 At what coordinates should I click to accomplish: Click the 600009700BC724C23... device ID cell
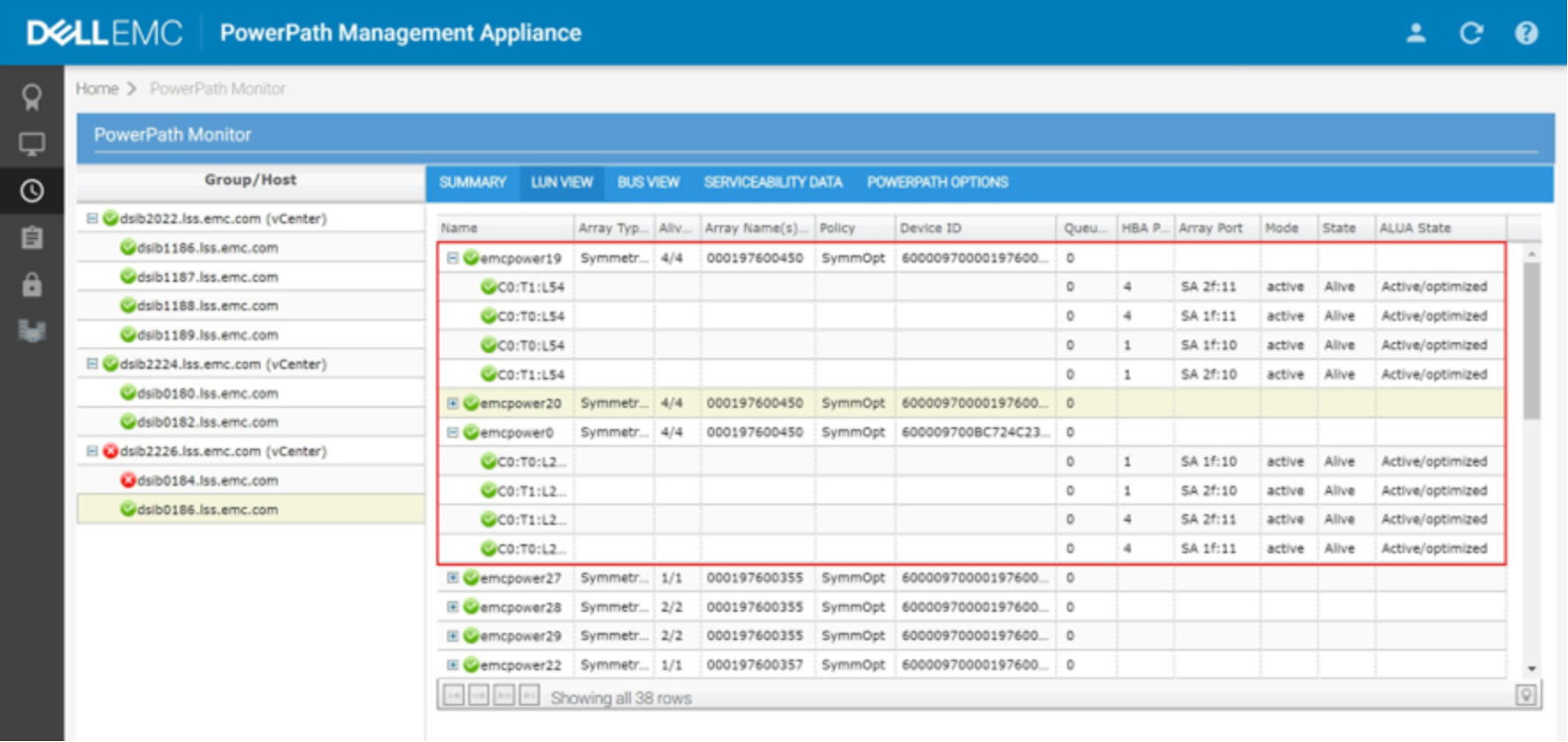click(x=975, y=433)
